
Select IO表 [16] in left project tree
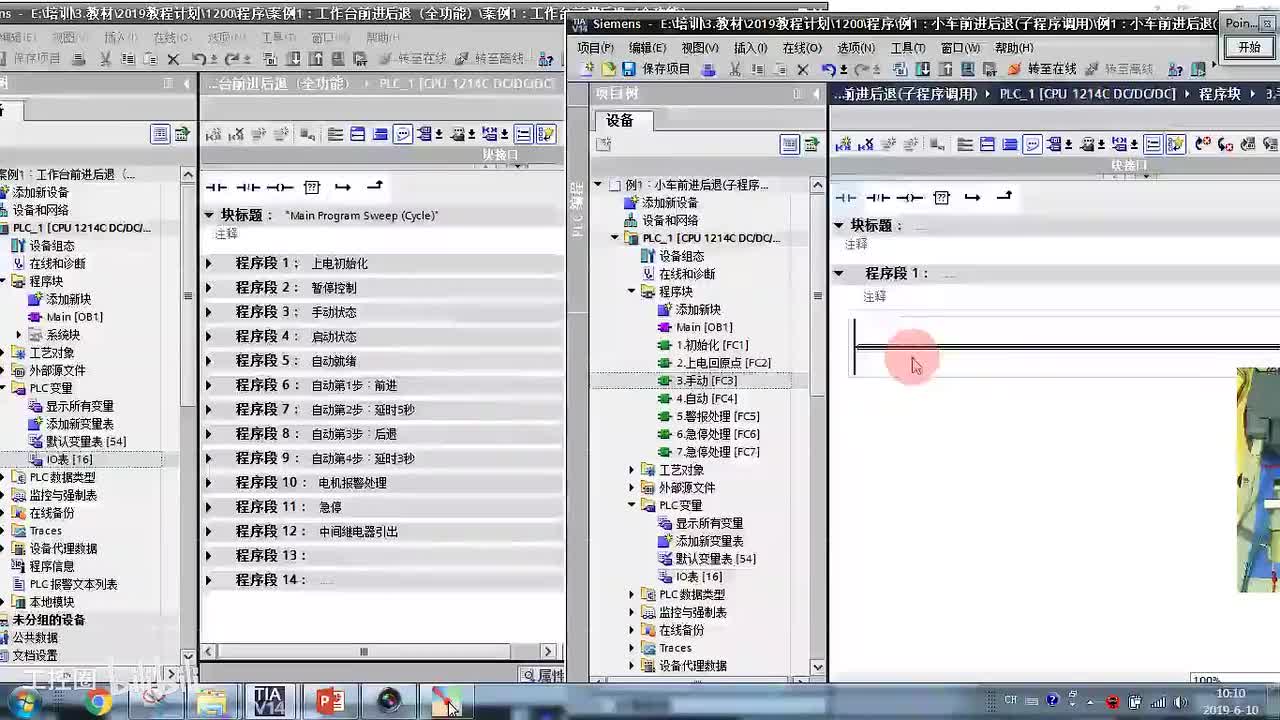(x=69, y=459)
